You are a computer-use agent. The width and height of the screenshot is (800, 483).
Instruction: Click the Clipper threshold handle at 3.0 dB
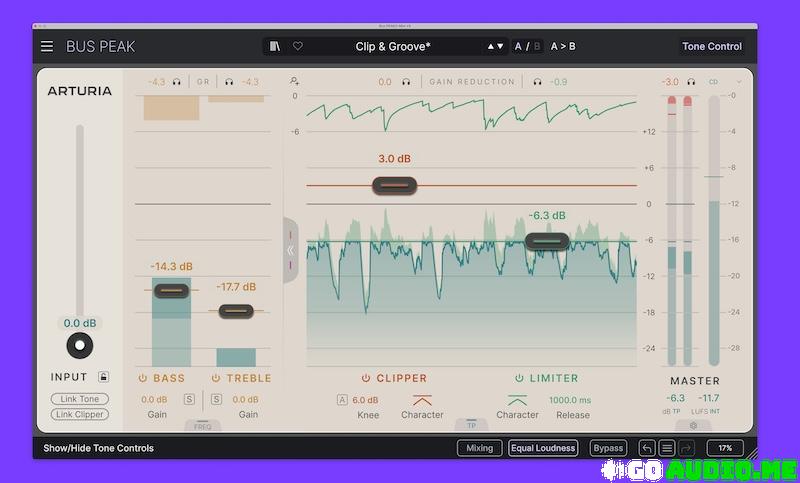pyautogui.click(x=394, y=186)
